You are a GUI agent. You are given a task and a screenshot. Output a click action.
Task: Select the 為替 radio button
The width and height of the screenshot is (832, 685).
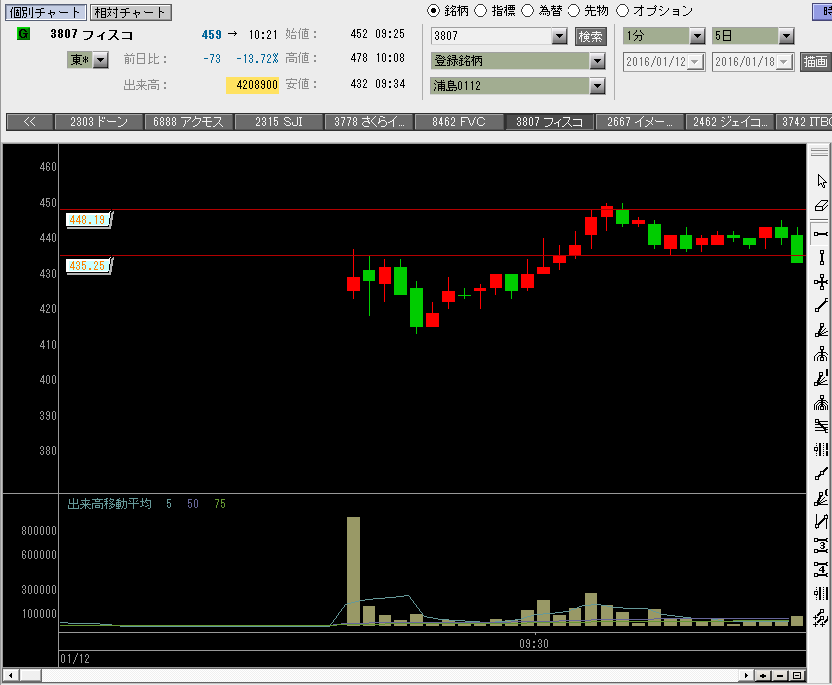coord(527,11)
